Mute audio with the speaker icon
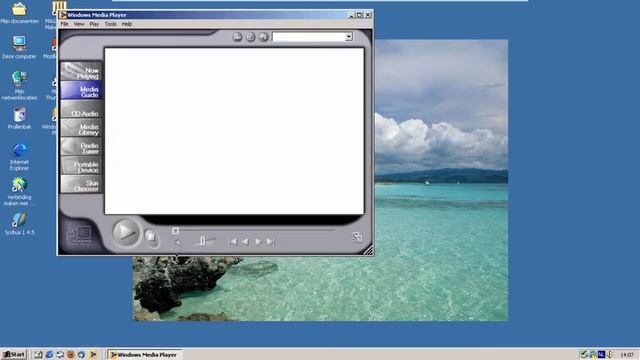The width and height of the screenshot is (640, 360). pyautogui.click(x=177, y=242)
